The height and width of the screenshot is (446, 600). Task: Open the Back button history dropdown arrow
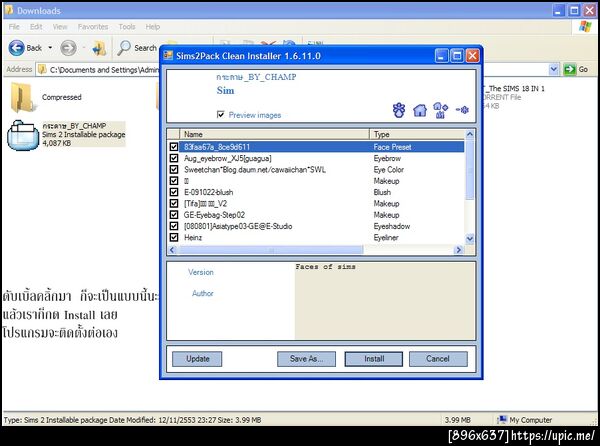[50, 48]
